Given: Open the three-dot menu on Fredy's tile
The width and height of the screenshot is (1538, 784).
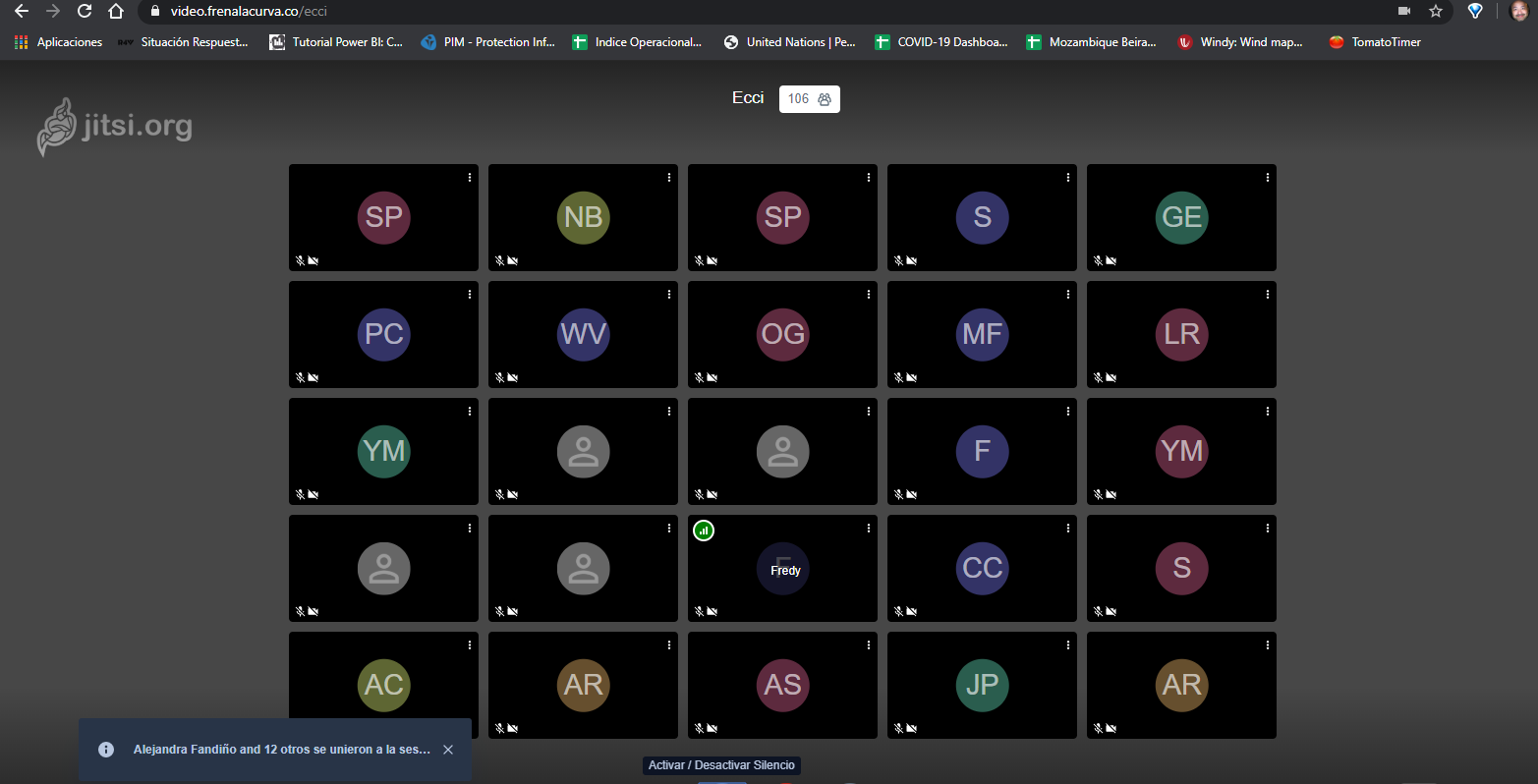Looking at the screenshot, I should coord(869,529).
